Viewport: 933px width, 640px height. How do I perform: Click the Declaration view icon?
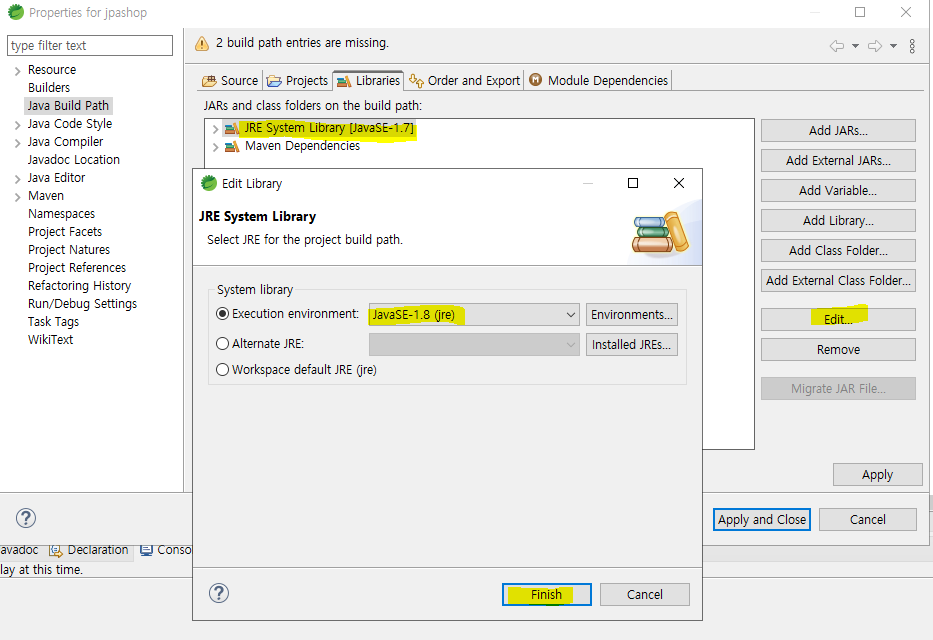pos(56,550)
